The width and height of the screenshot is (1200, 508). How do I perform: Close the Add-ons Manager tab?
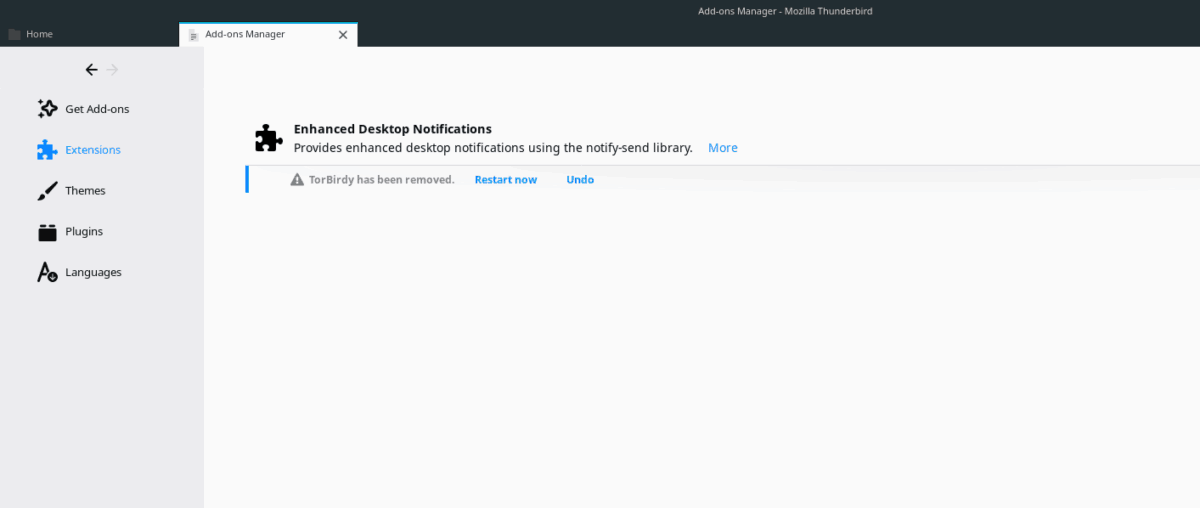343,34
